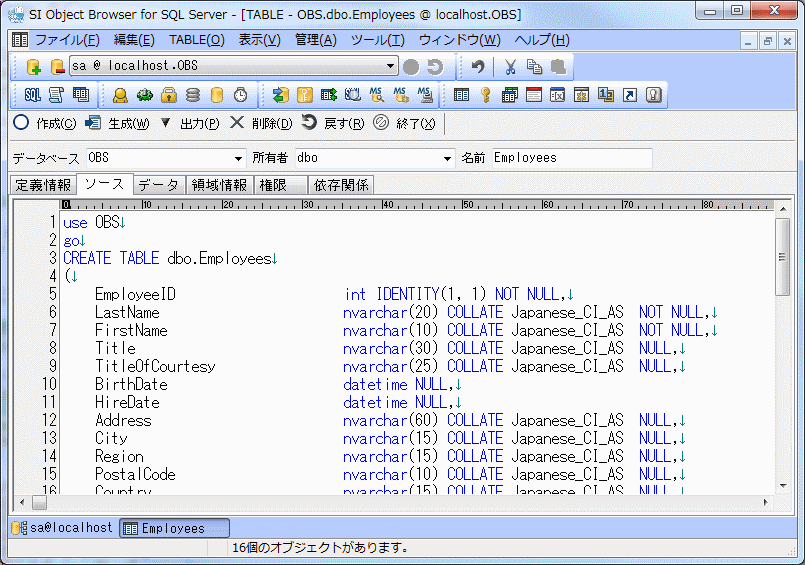
Task: Click the padlock icon in the toolbar
Action: (x=169, y=95)
